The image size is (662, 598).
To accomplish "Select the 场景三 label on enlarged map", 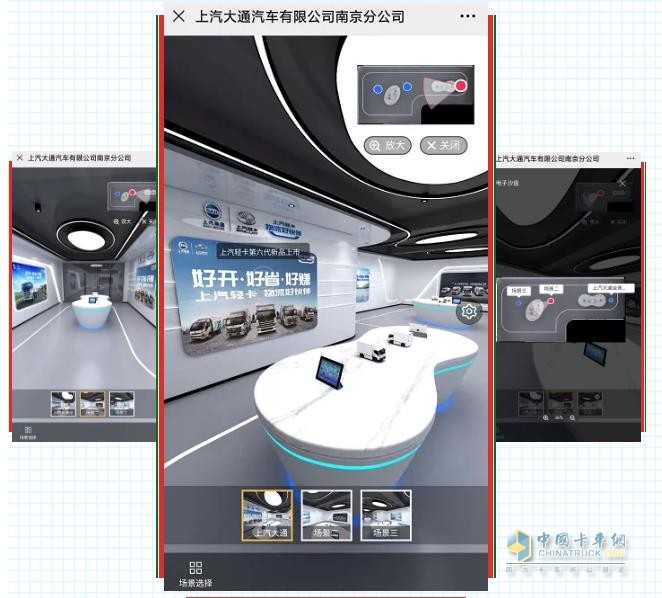I will (x=518, y=291).
